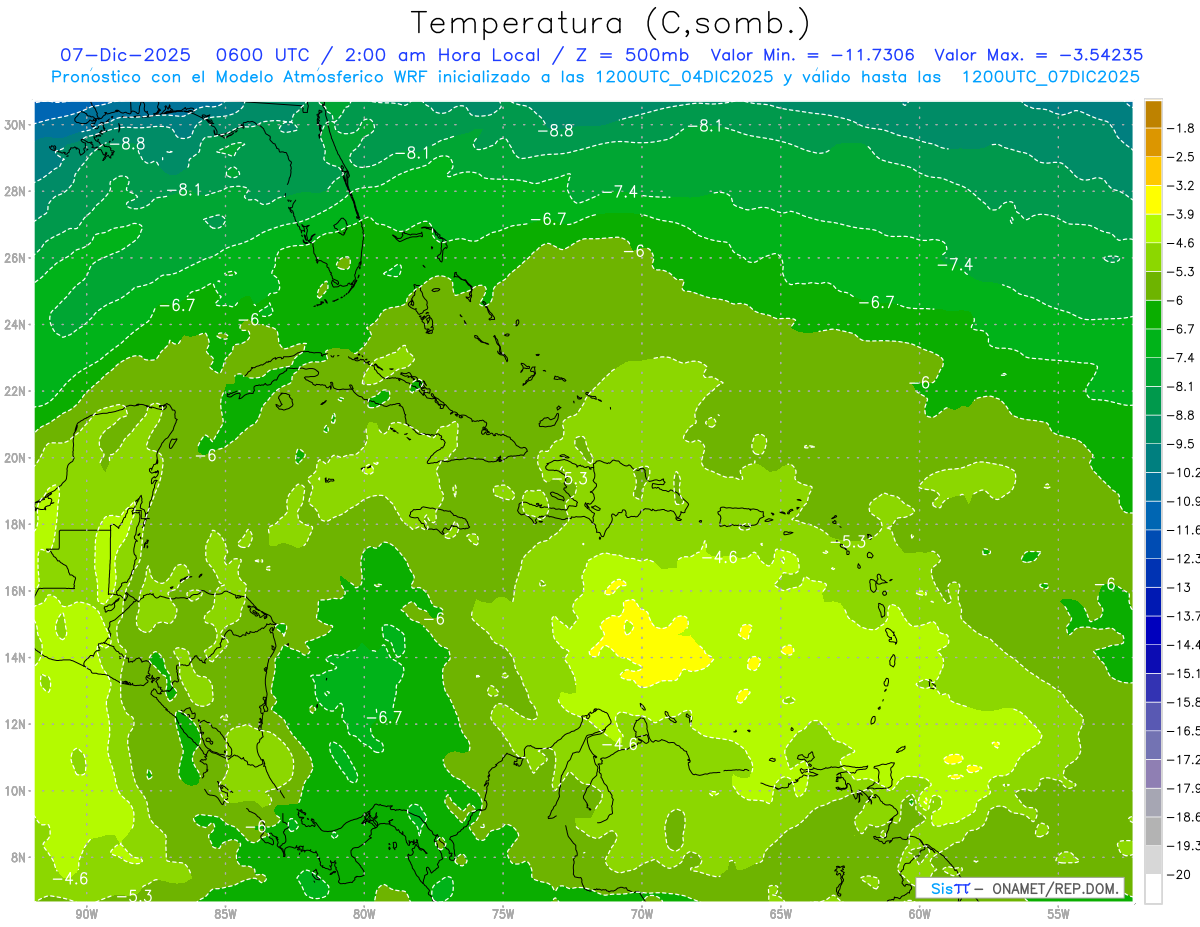Click the legend value '-20'
The height and width of the screenshot is (927, 1200).
point(1179,875)
